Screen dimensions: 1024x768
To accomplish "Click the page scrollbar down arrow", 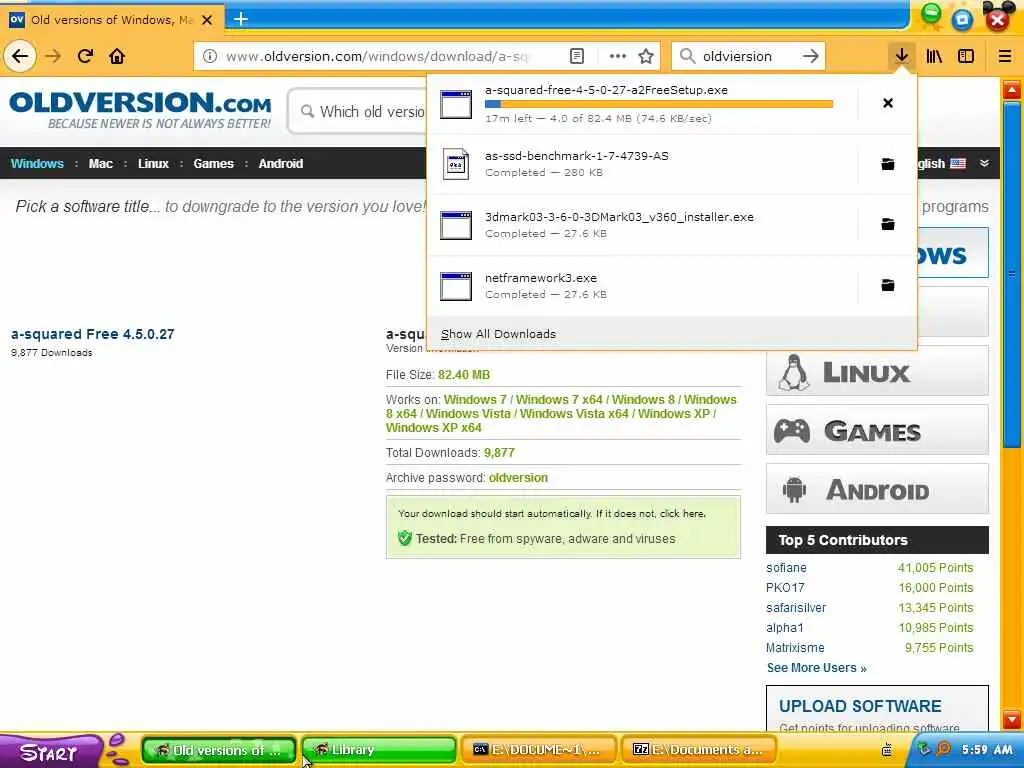I will click(x=1012, y=720).
